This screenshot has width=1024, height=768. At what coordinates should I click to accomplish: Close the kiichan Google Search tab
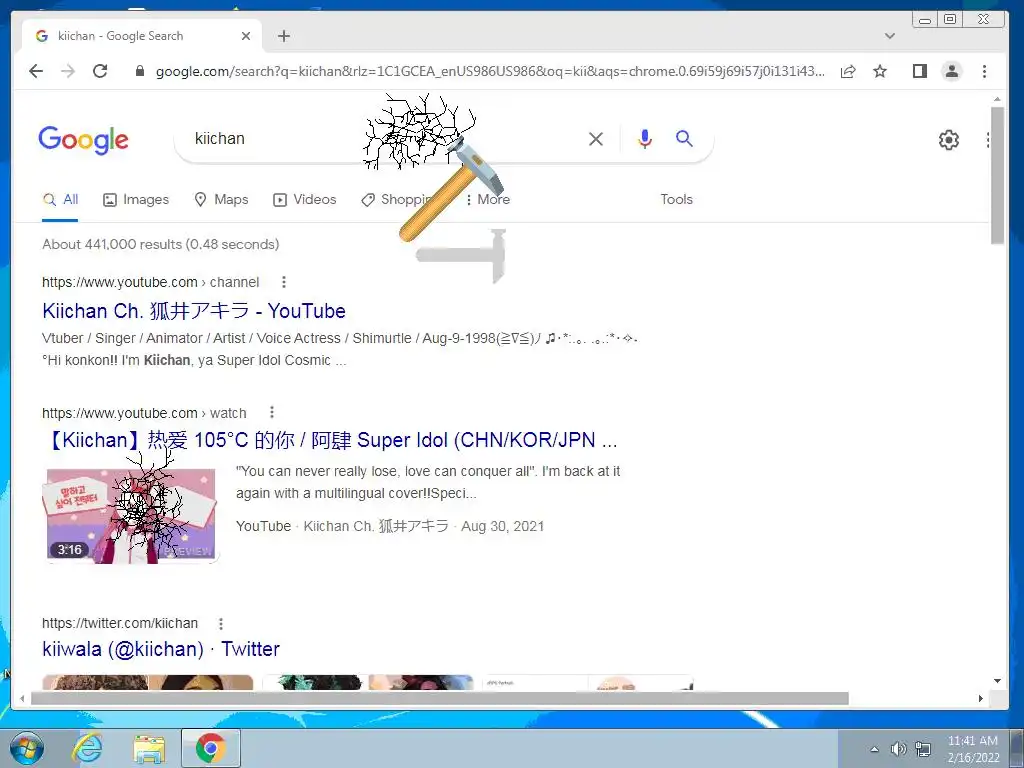coord(246,36)
